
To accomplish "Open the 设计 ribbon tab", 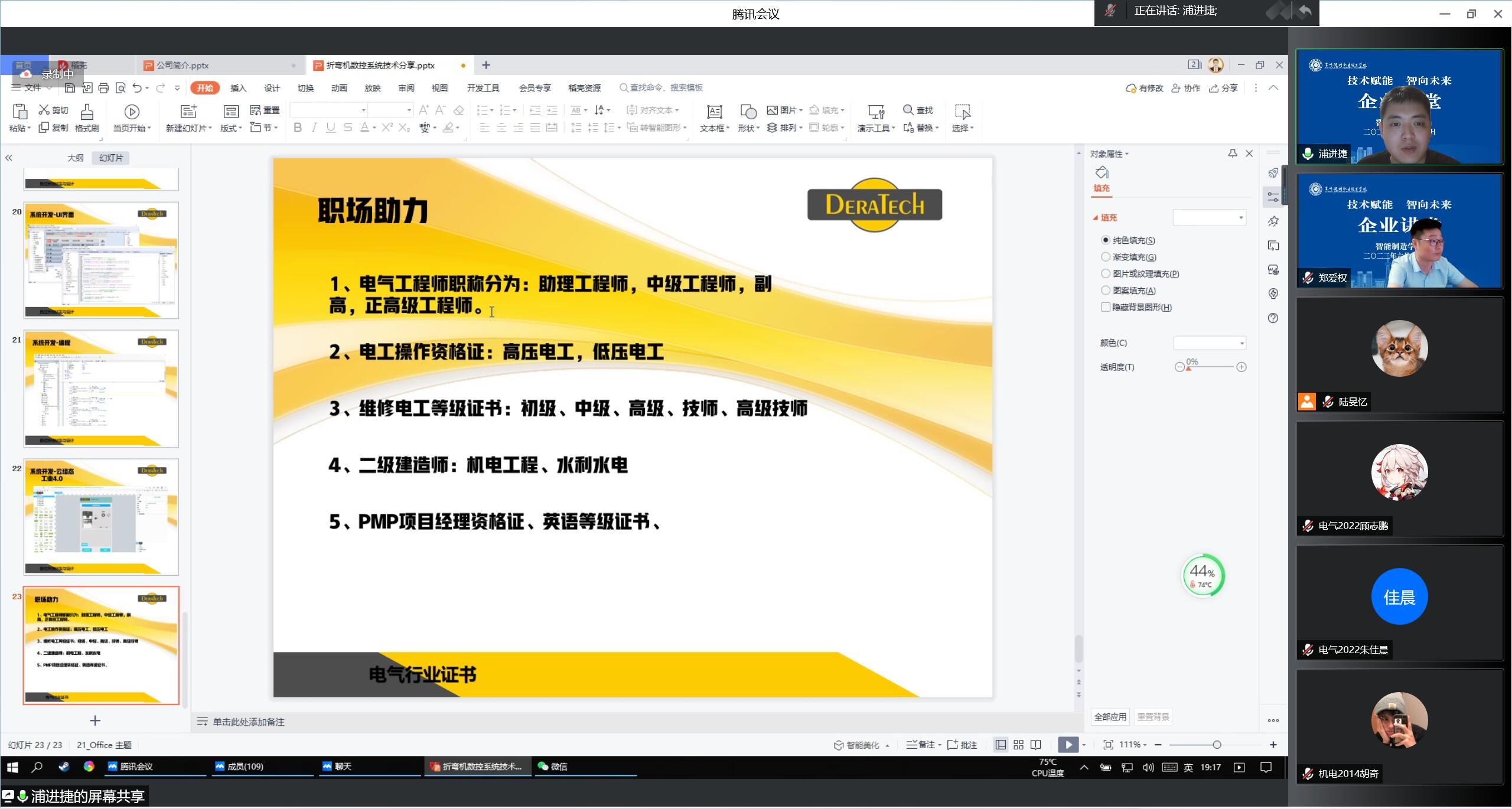I will (272, 88).
